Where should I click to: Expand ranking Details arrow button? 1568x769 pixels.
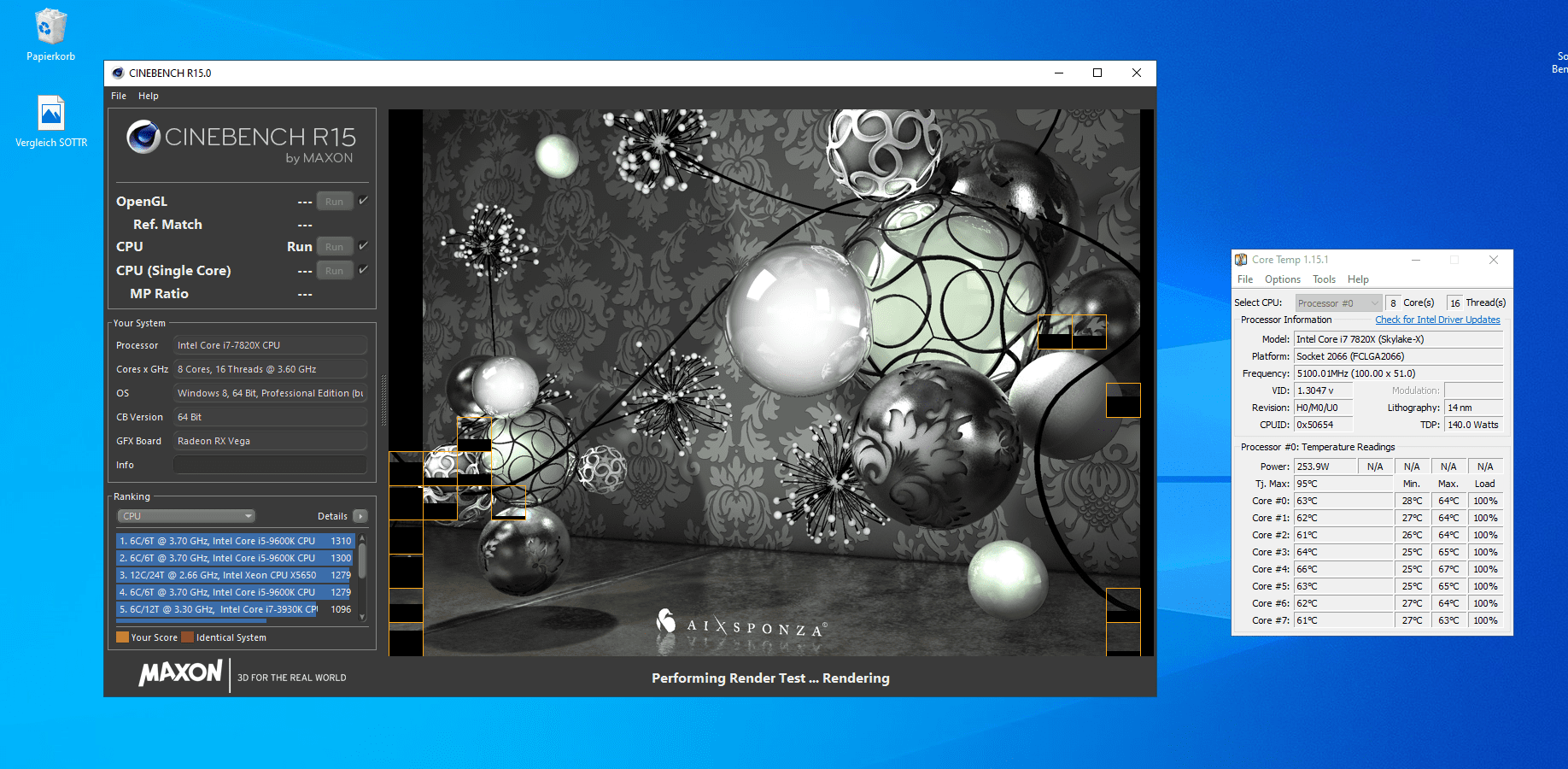(x=360, y=516)
